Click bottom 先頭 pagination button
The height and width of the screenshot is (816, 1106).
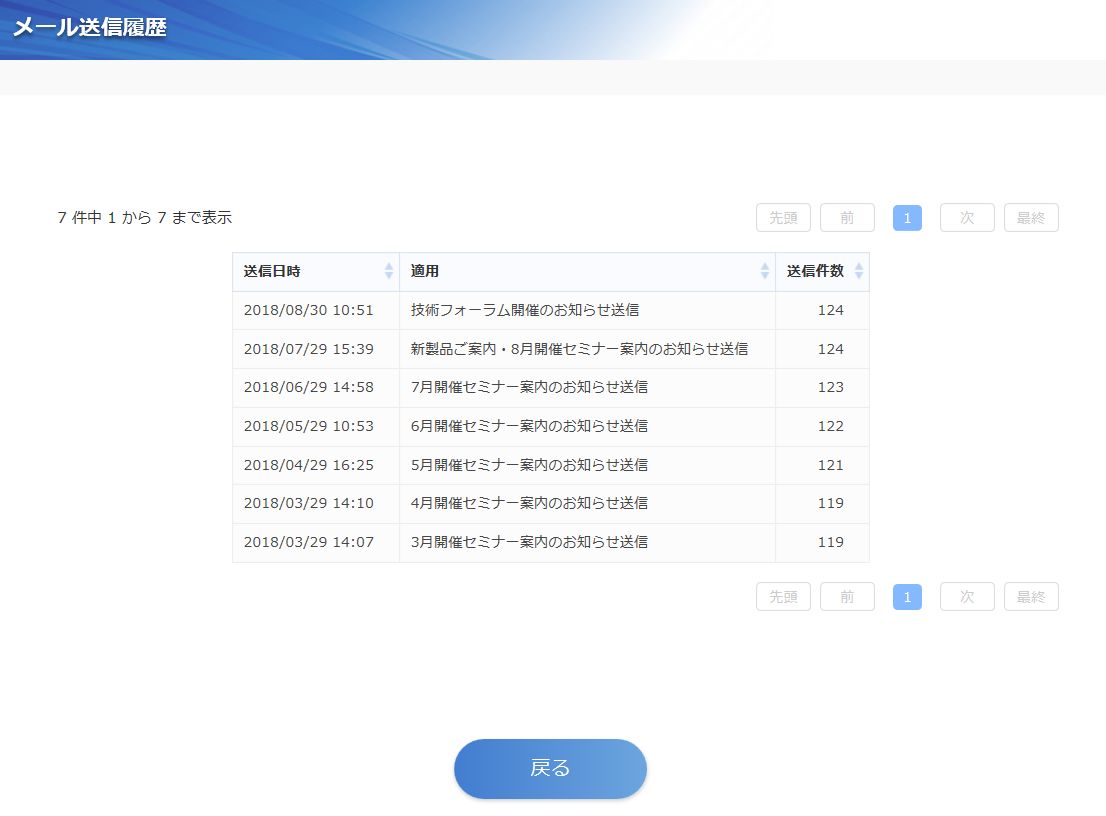tap(783, 597)
